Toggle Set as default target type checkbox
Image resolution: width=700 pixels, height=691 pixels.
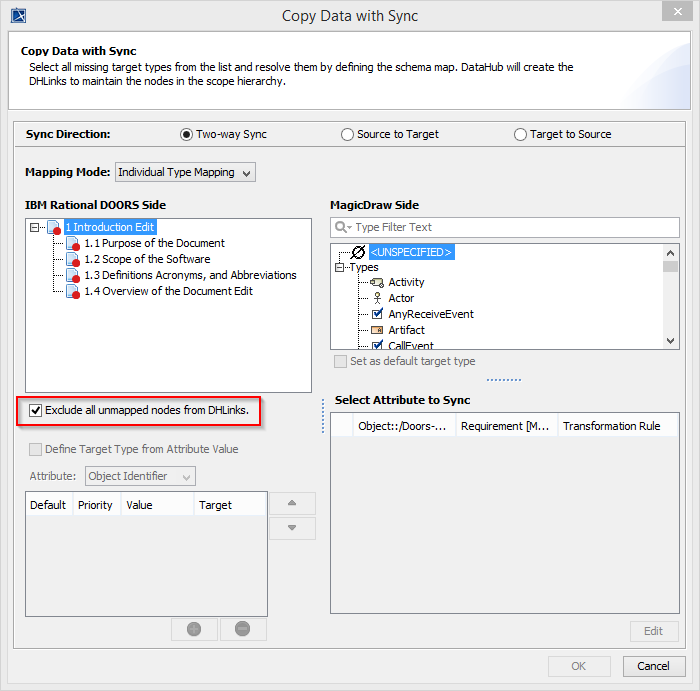(x=340, y=361)
